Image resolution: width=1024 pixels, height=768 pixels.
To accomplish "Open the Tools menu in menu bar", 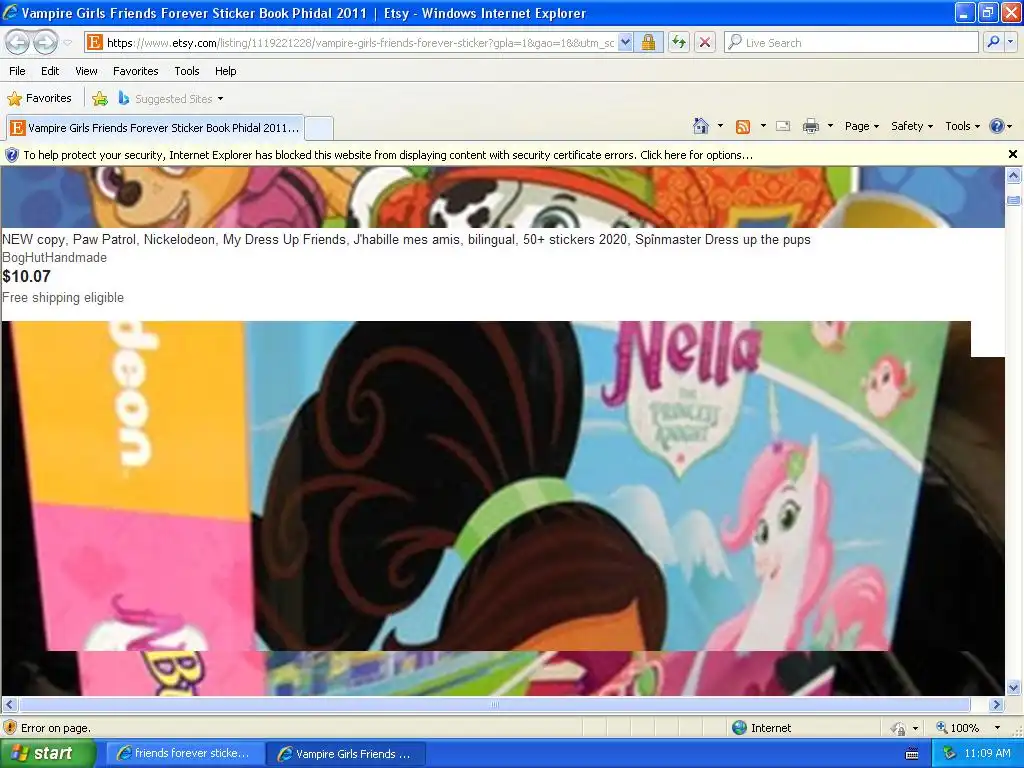I will tap(187, 71).
